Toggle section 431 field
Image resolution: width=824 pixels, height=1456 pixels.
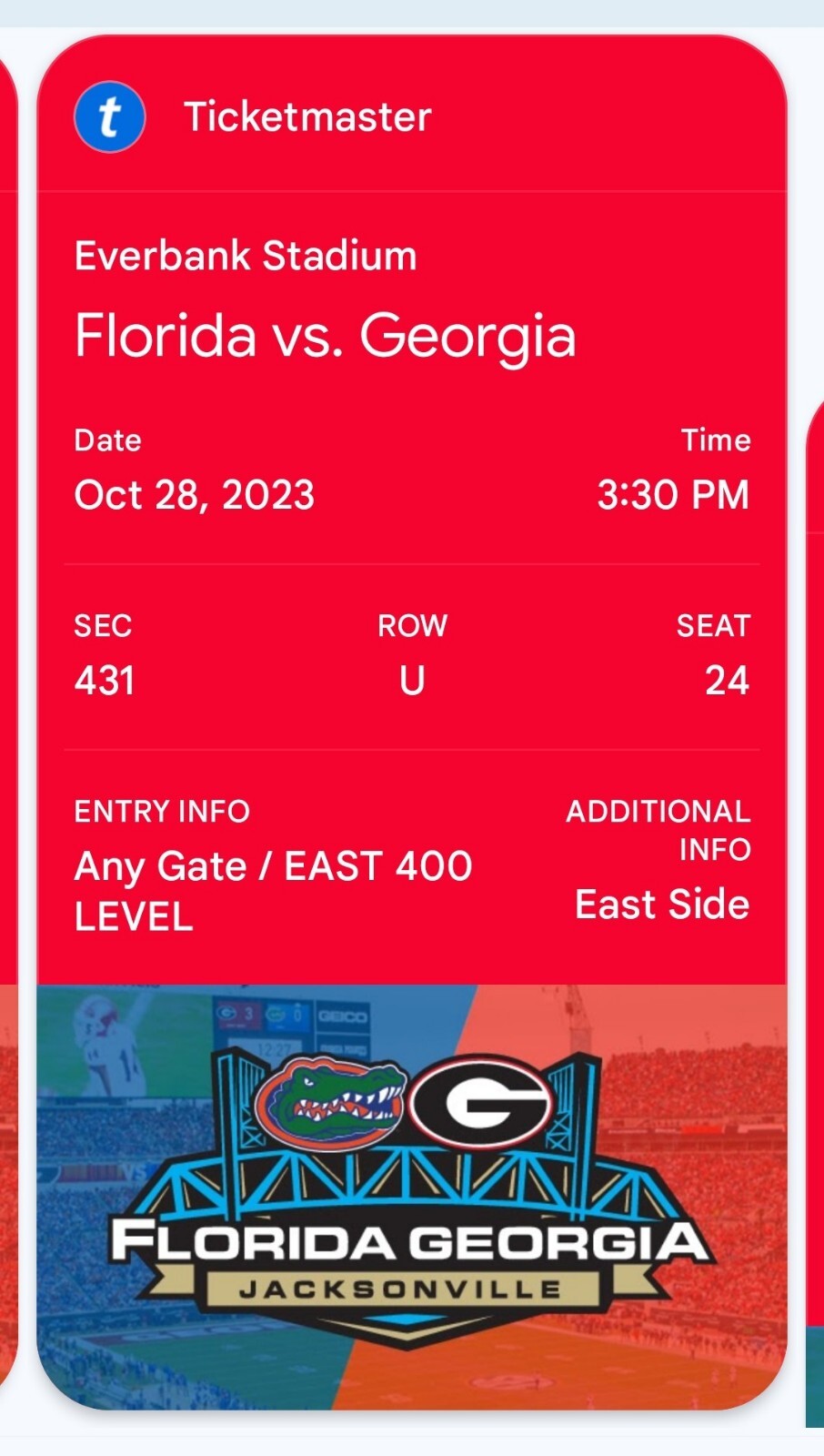coord(103,679)
